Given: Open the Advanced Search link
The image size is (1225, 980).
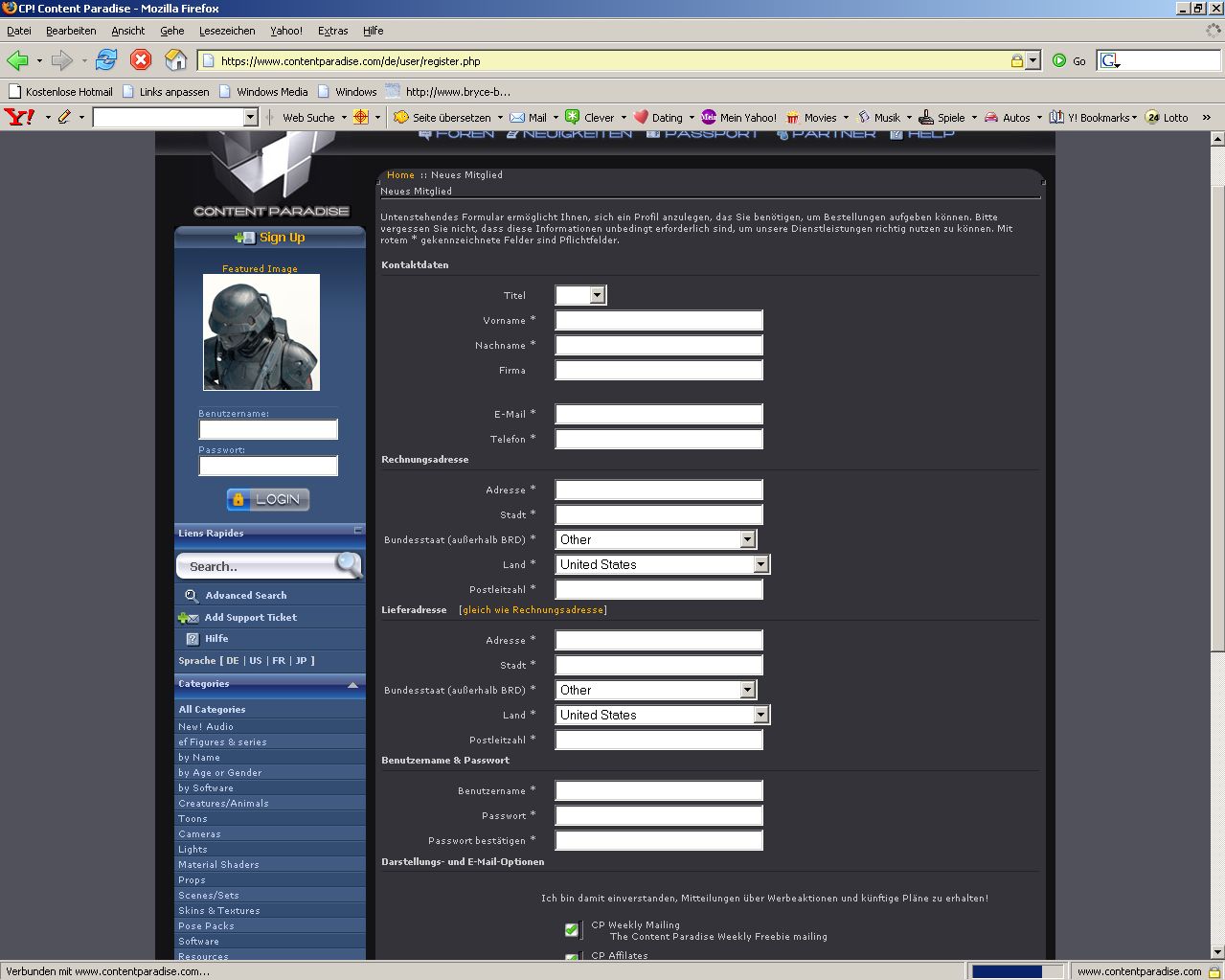Looking at the screenshot, I should (x=245, y=595).
